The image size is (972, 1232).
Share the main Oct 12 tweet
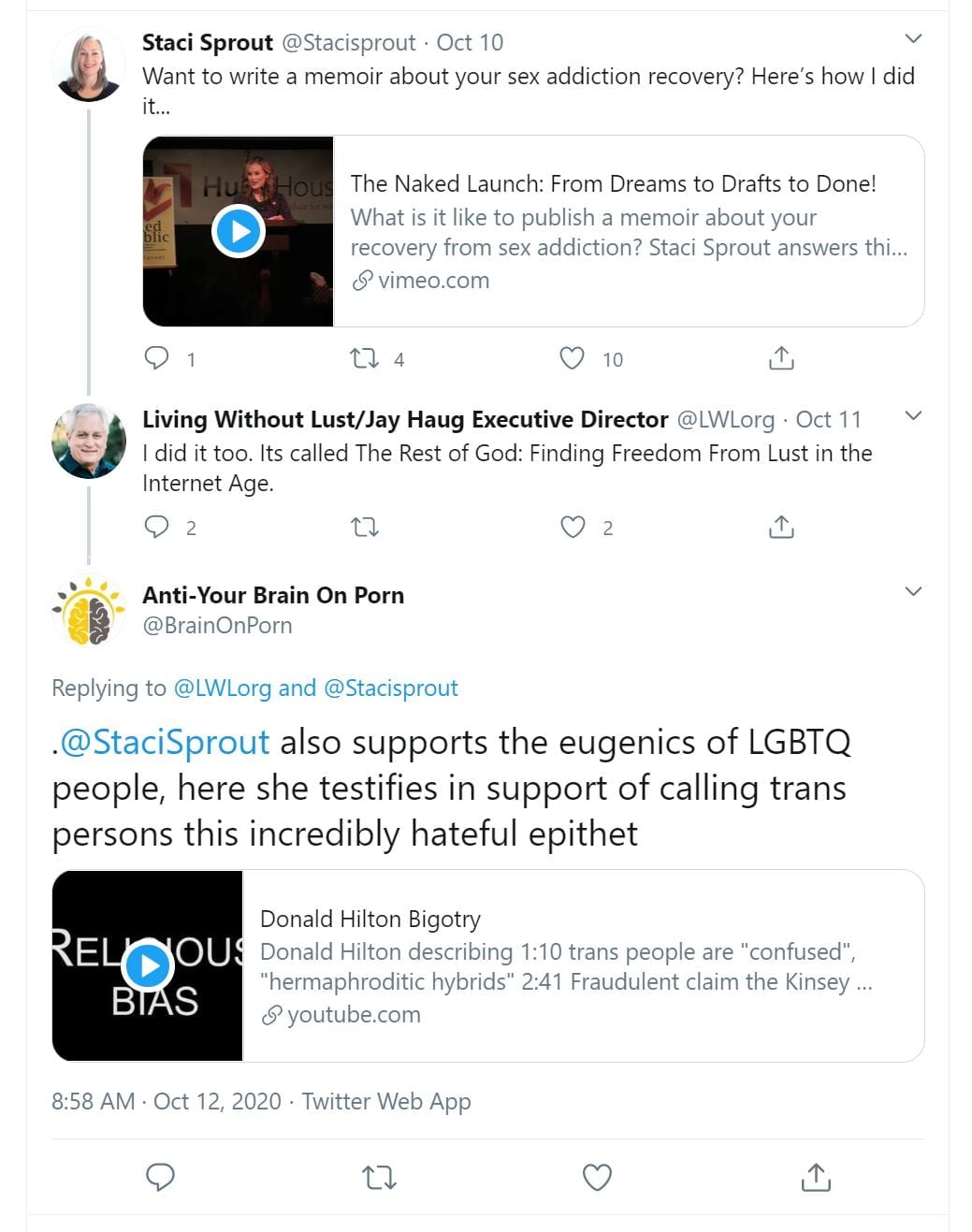pos(816,1177)
